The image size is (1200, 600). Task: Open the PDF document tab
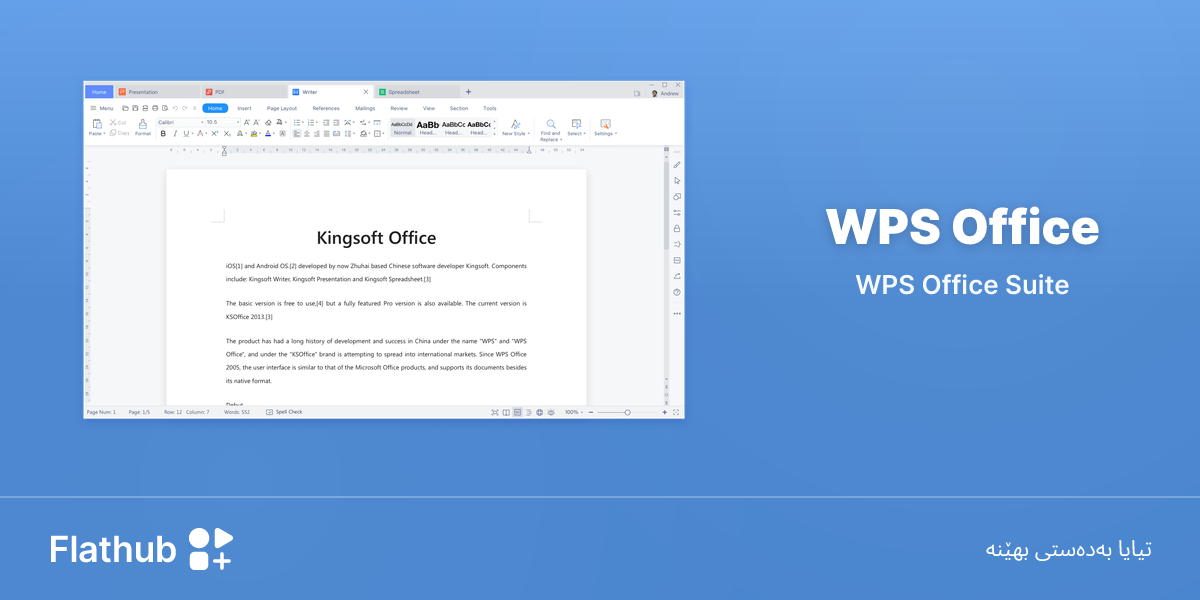point(244,91)
